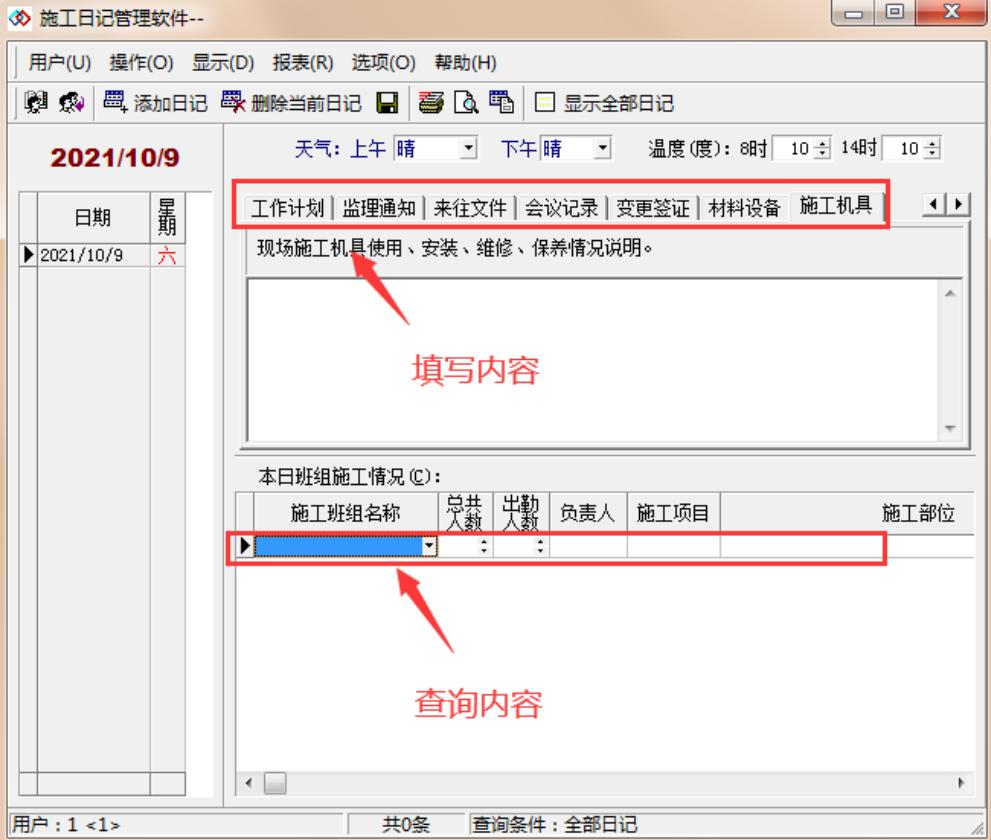Click text area scrollbar up arrow
991x840 pixels.
(x=950, y=293)
